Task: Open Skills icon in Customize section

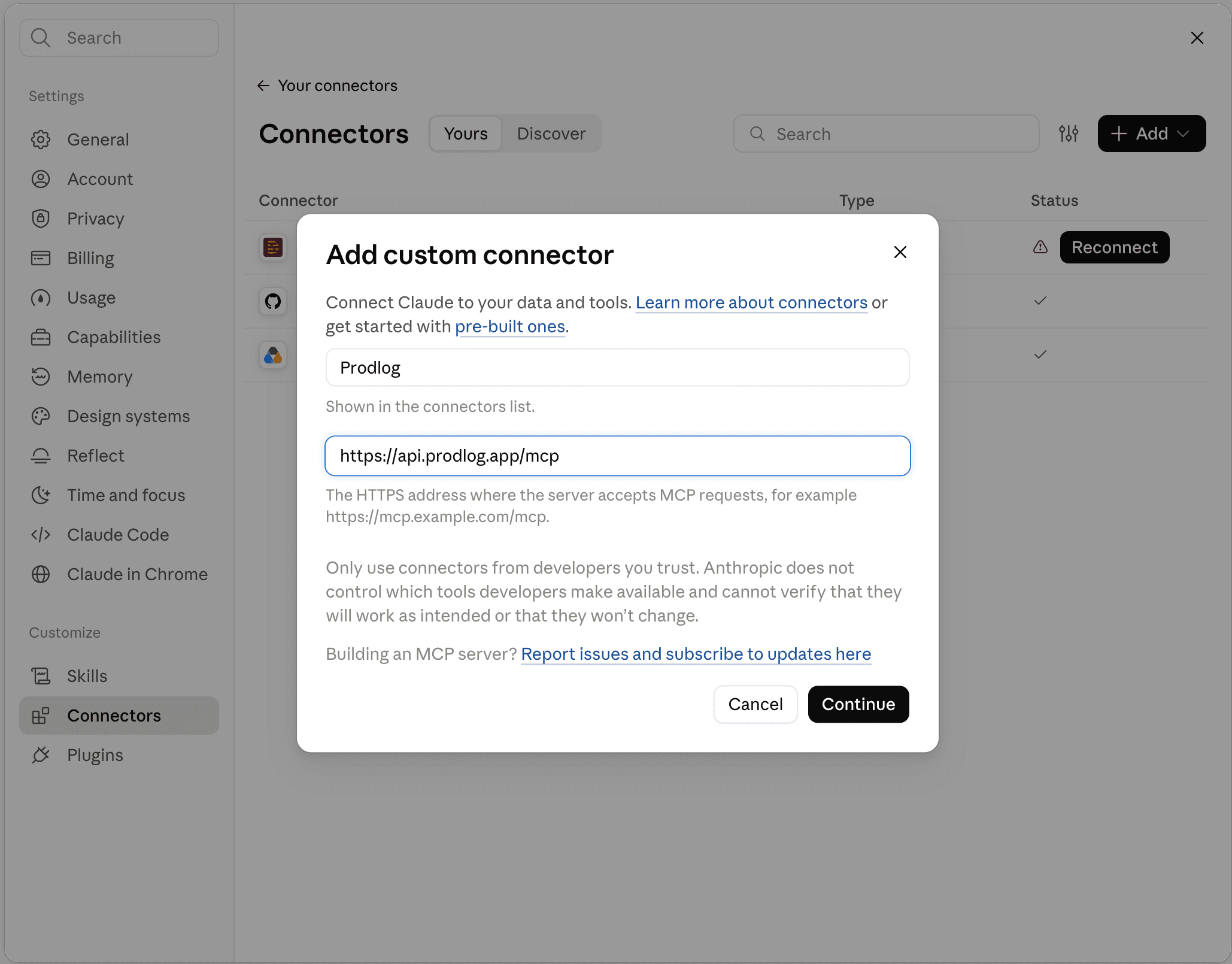Action: (41, 676)
